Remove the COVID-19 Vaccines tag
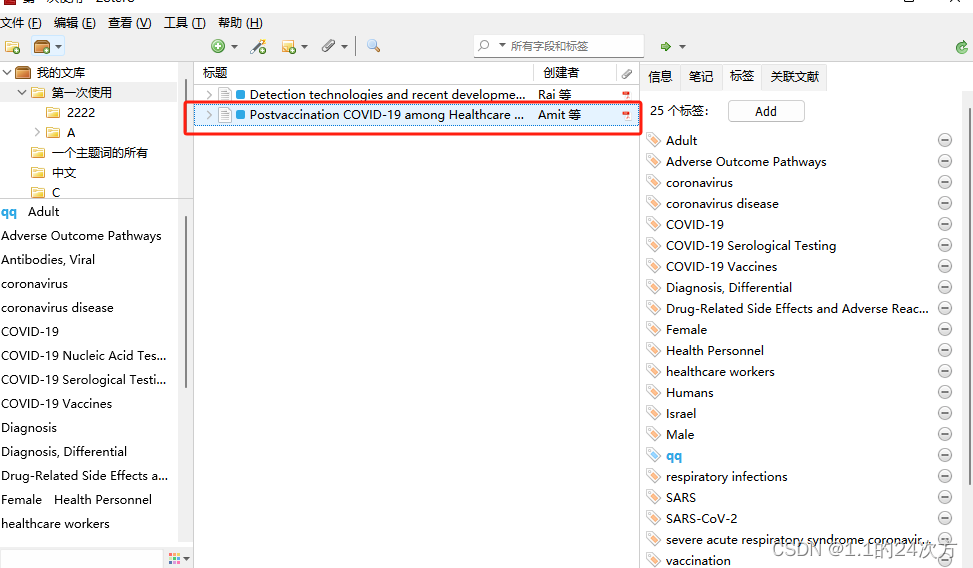This screenshot has width=973, height=568. pos(944,266)
